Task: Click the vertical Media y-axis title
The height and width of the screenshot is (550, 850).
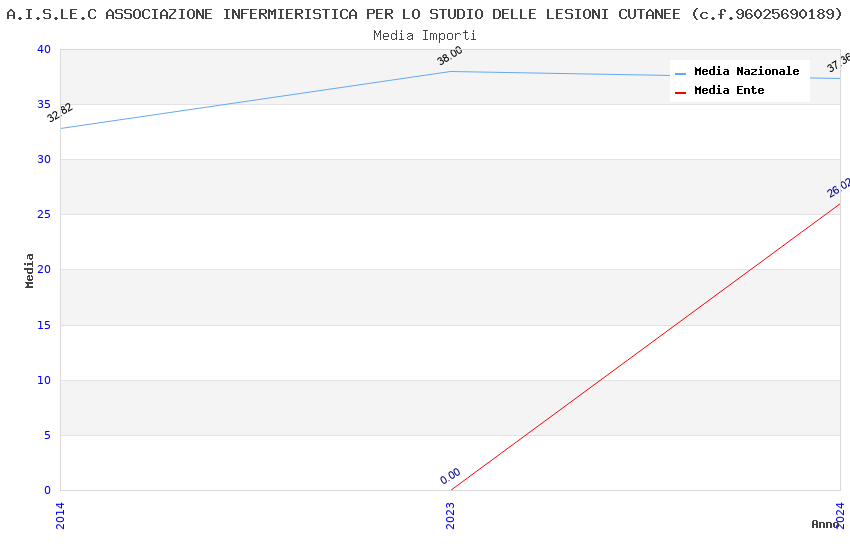Action: click(x=30, y=270)
